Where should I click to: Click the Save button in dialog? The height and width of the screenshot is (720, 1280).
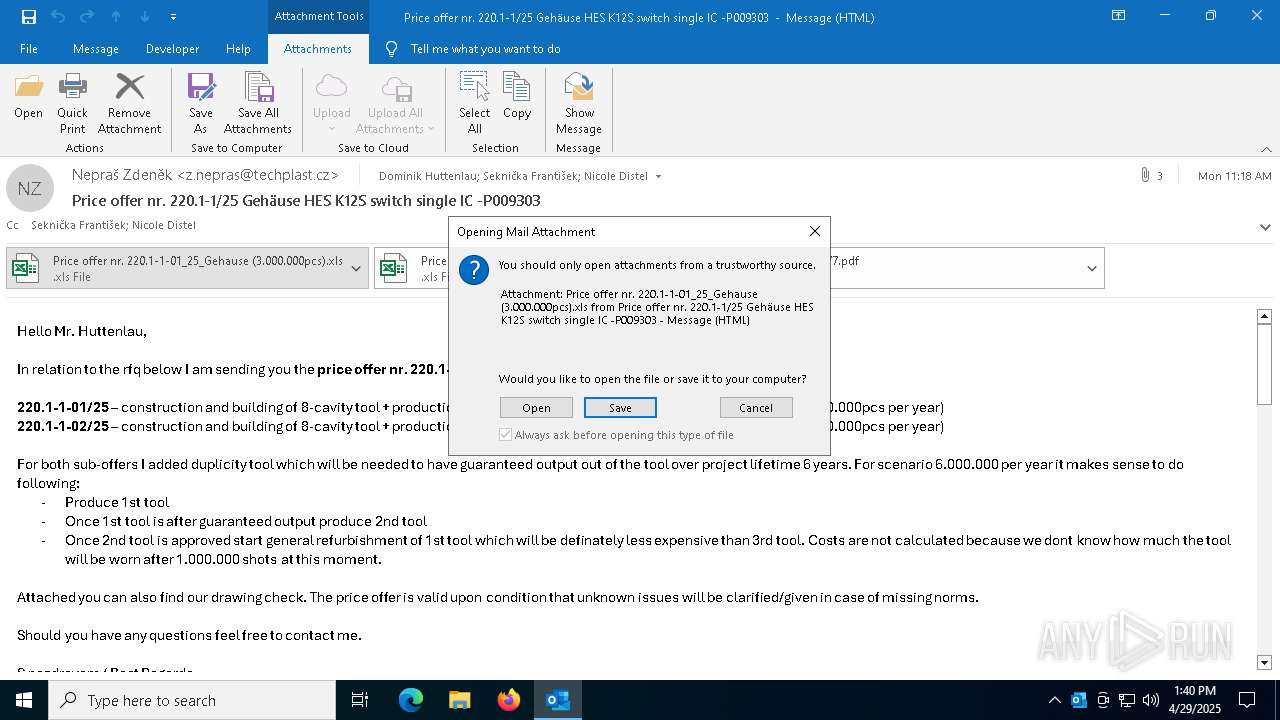(620, 407)
